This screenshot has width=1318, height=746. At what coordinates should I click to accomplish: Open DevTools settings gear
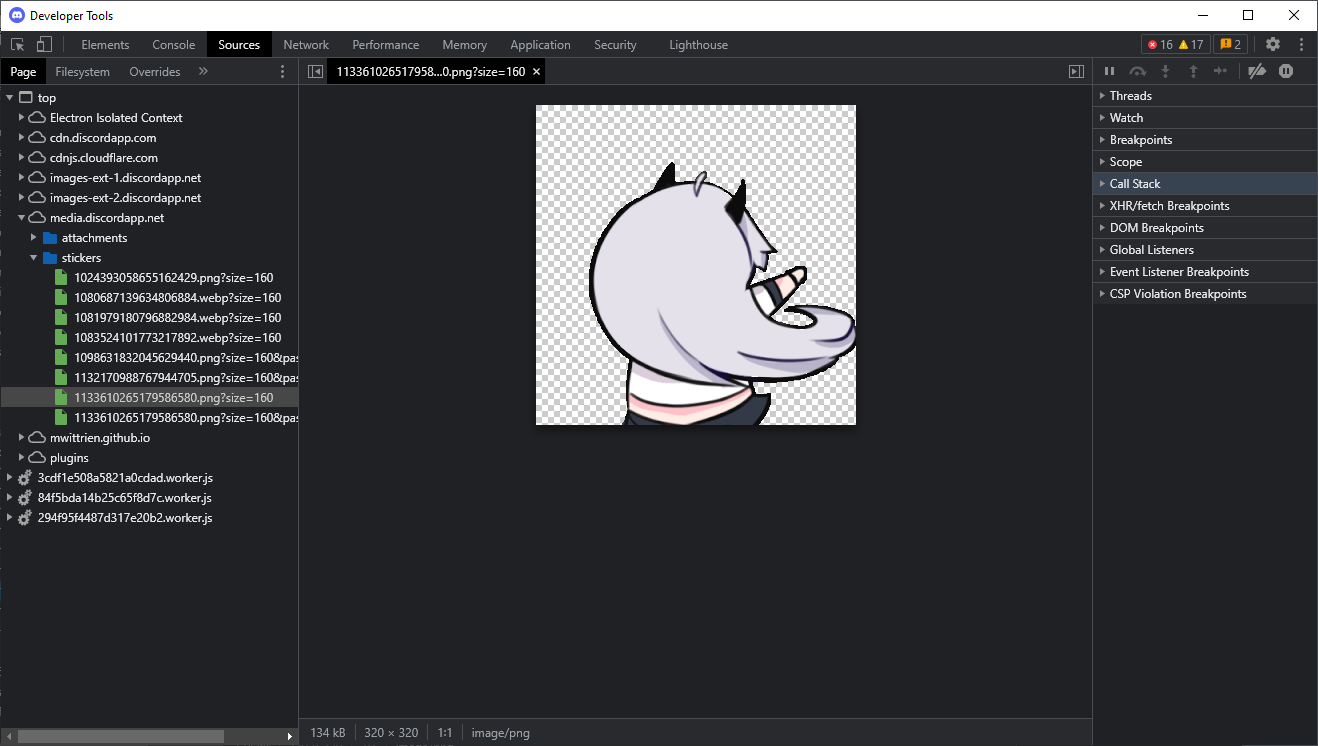point(1272,45)
